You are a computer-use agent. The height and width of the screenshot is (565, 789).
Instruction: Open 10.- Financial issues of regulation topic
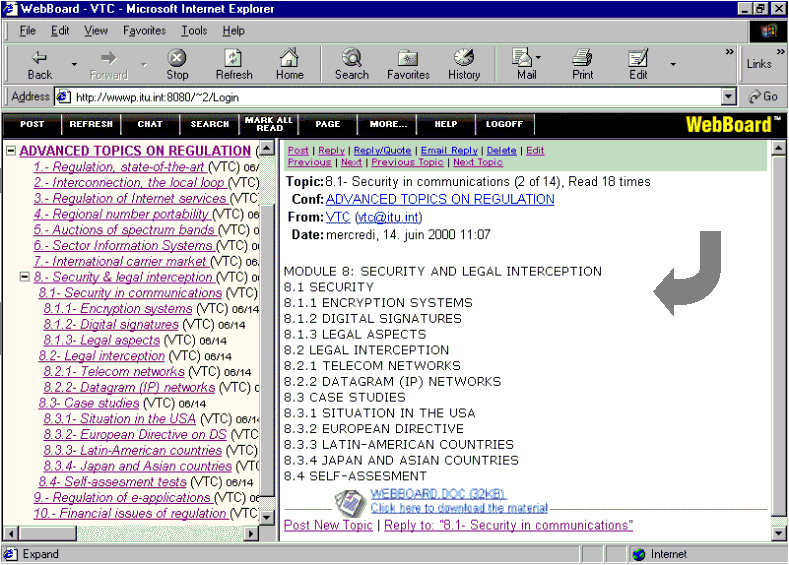click(x=131, y=514)
